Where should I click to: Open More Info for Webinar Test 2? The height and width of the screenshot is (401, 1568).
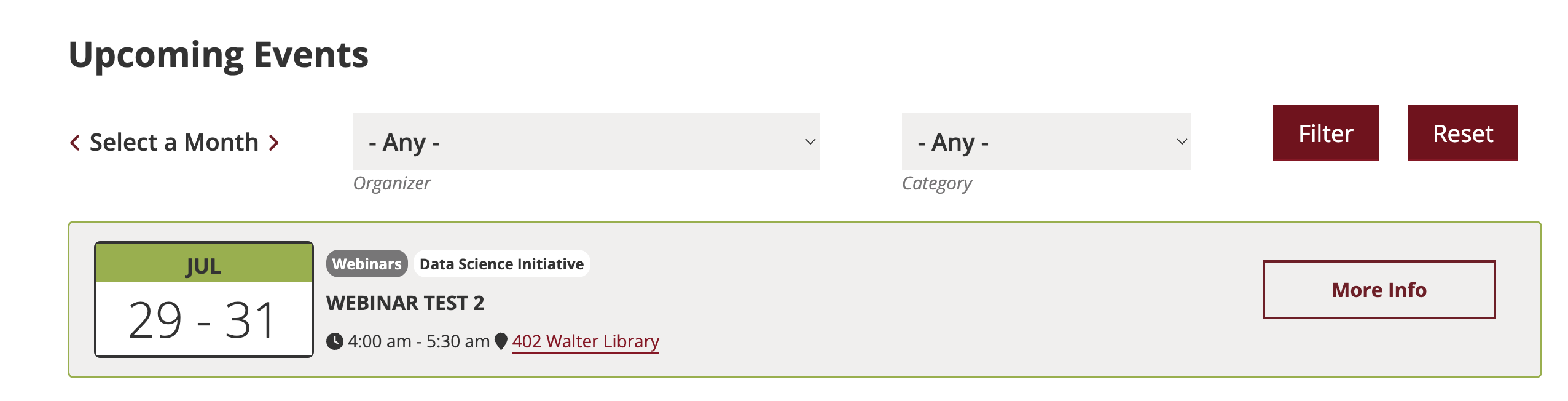1379,290
